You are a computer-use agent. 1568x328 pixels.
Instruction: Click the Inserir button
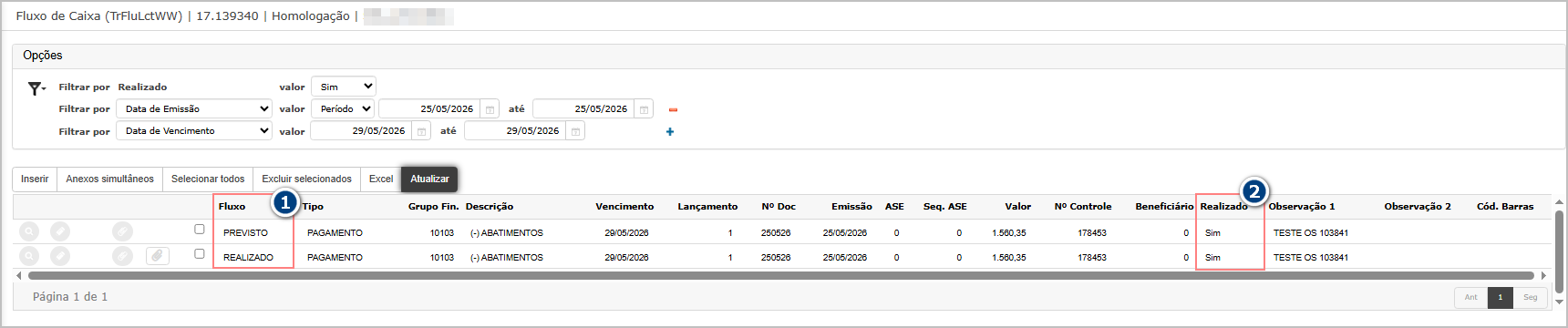click(x=35, y=179)
